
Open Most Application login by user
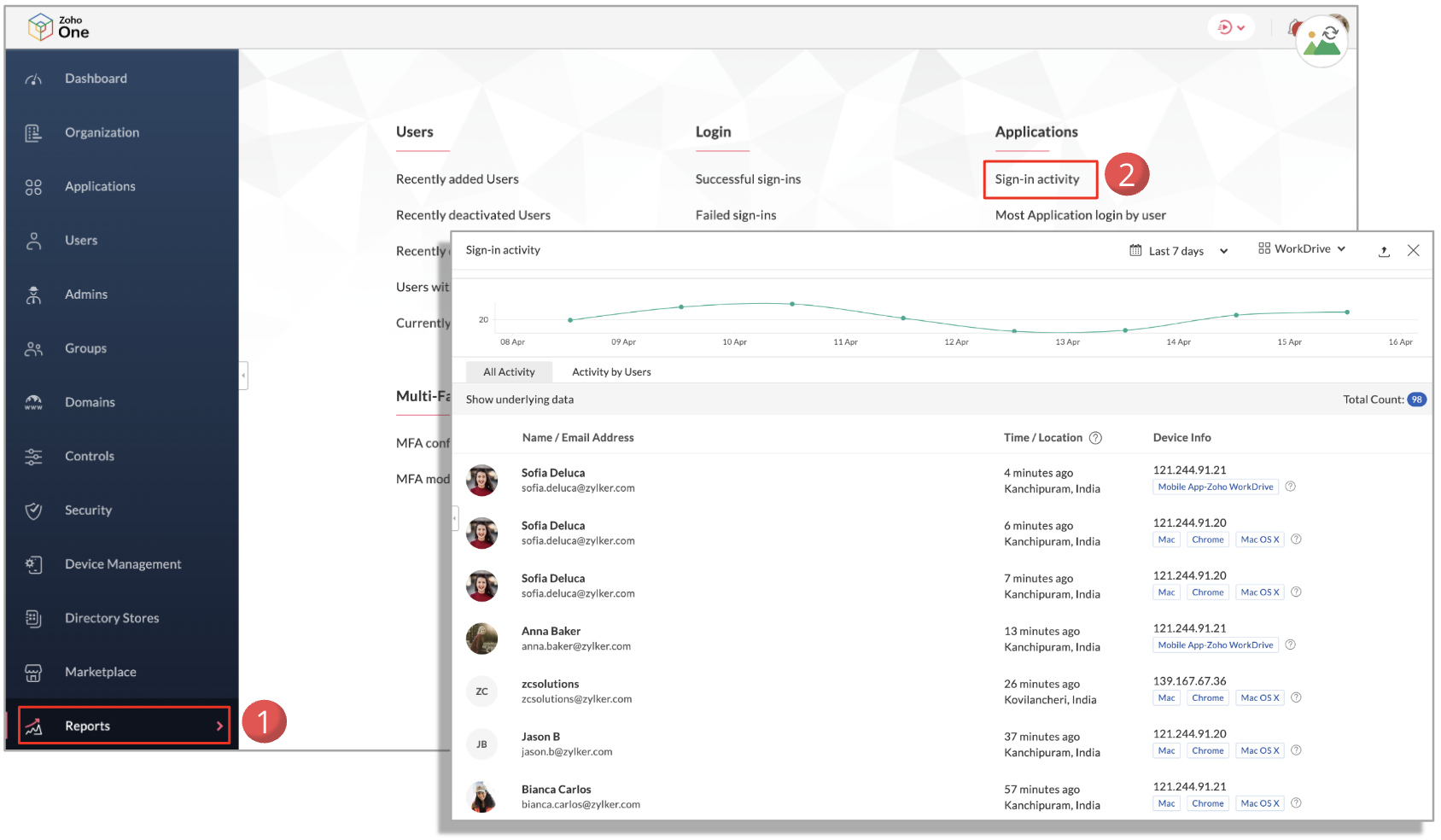click(1080, 215)
